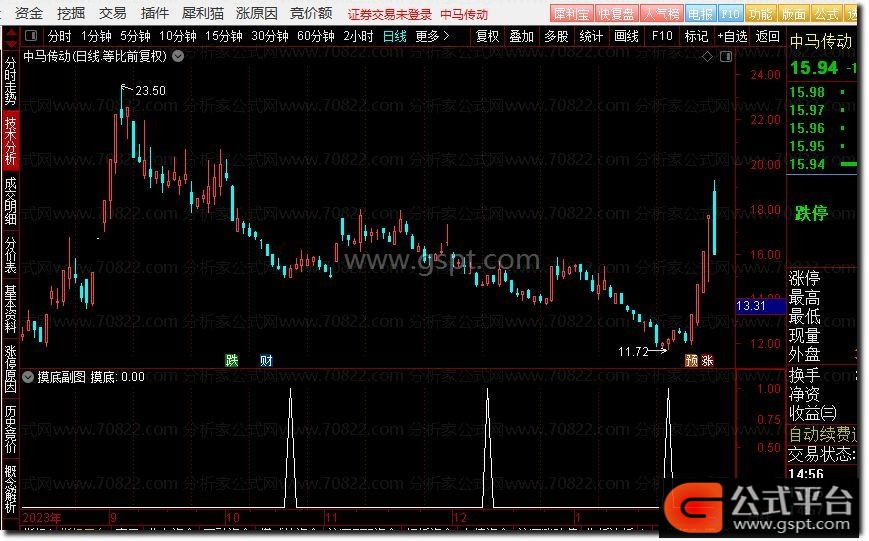The width and height of the screenshot is (869, 541).
Task: Click the 财 marker icon on the chart
Action: coord(266,360)
